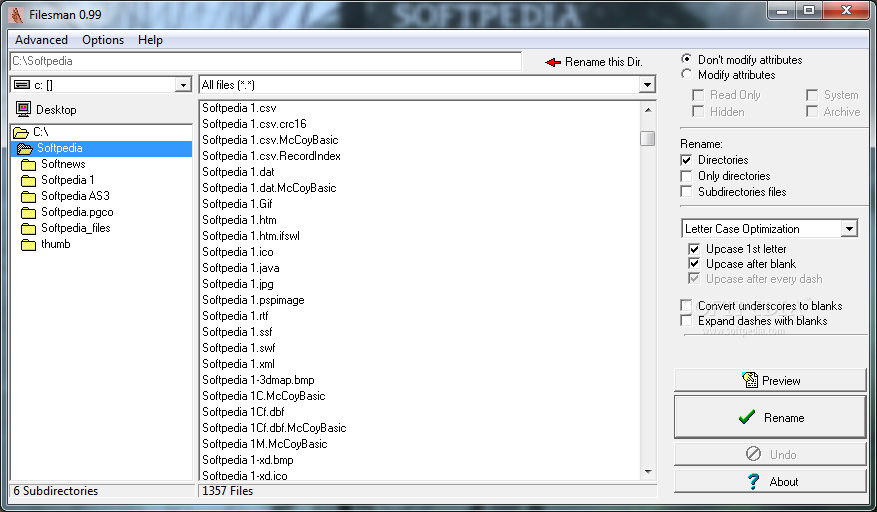Select file Softpedia 1Cf.dbf
877x512 pixels.
(243, 412)
